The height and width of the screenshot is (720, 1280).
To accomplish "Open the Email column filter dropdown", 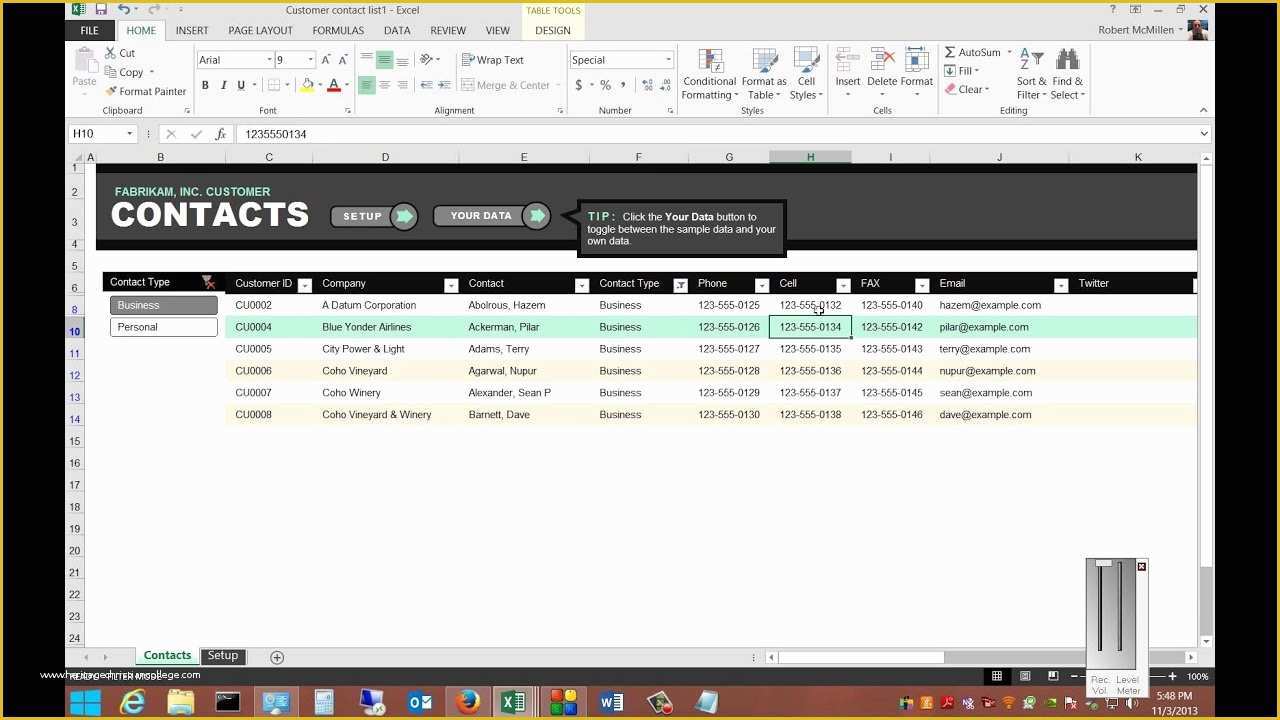I will [1061, 285].
